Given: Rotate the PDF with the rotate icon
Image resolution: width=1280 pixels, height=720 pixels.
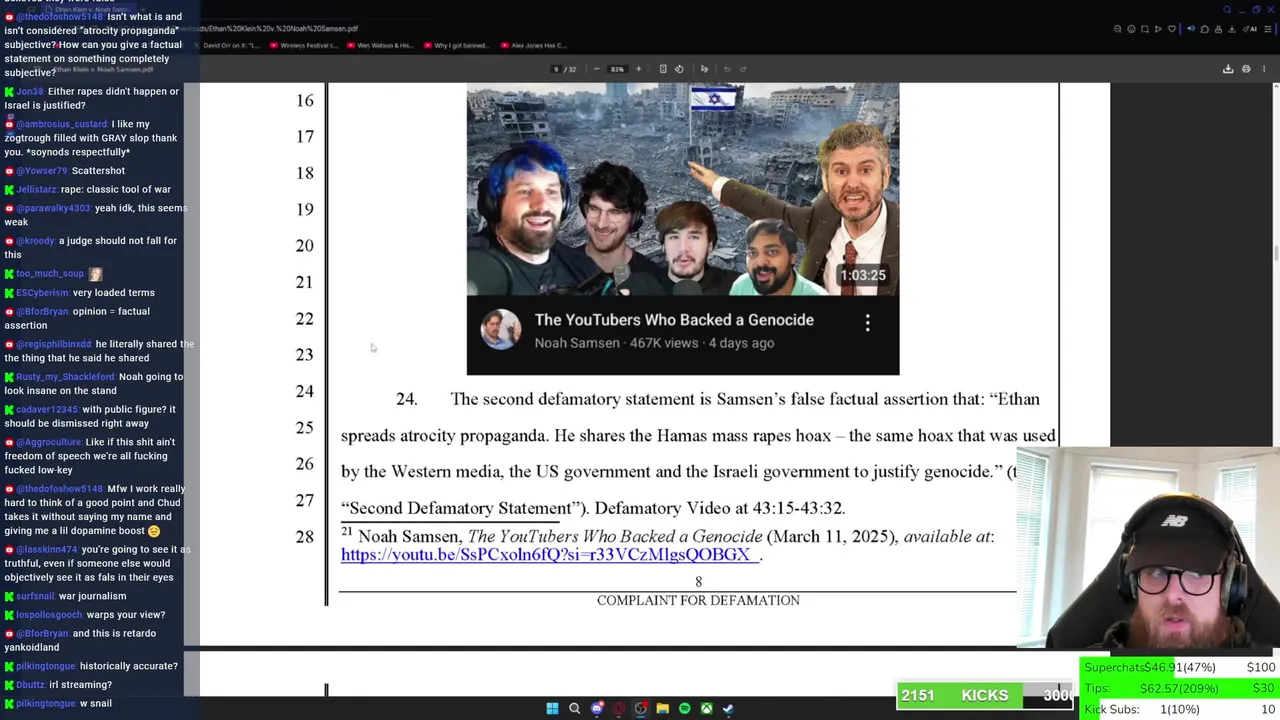Looking at the screenshot, I should (679, 69).
